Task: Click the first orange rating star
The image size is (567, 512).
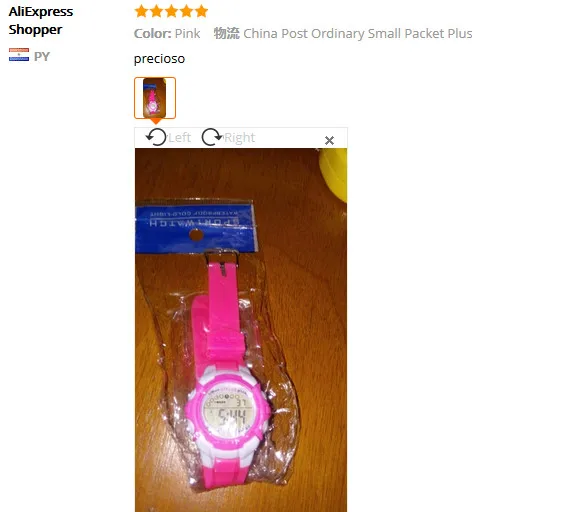Action: tap(141, 11)
